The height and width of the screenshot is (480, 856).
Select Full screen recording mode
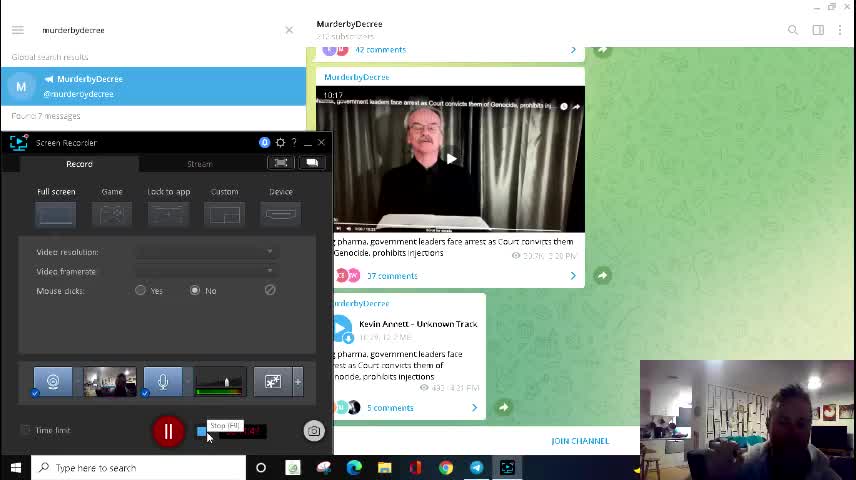pos(56,208)
